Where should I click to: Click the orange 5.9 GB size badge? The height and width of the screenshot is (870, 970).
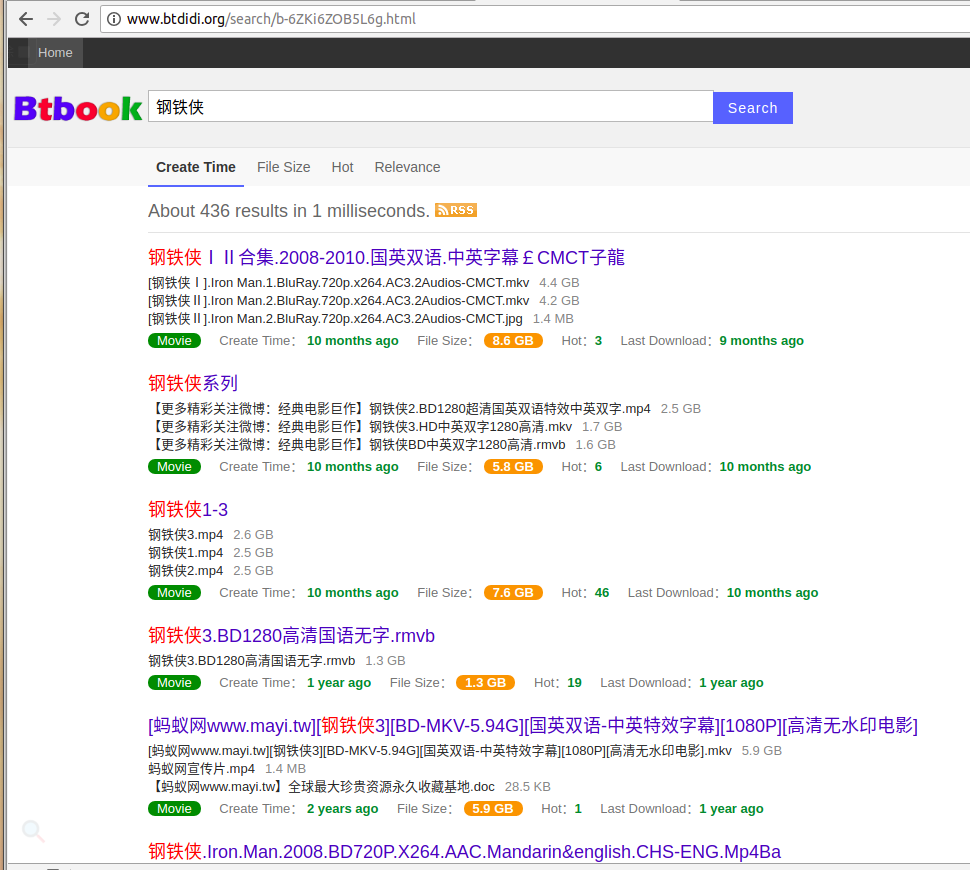[493, 809]
